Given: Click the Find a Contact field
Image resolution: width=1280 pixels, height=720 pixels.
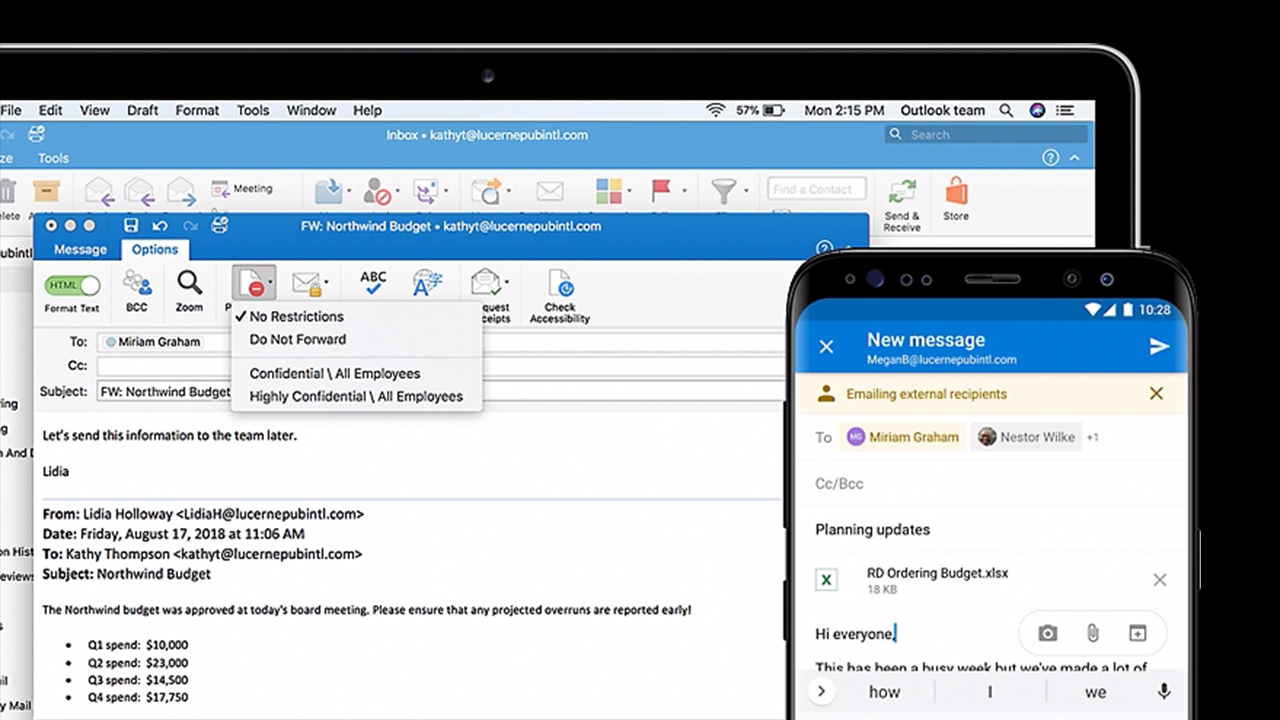Looking at the screenshot, I should click(816, 189).
